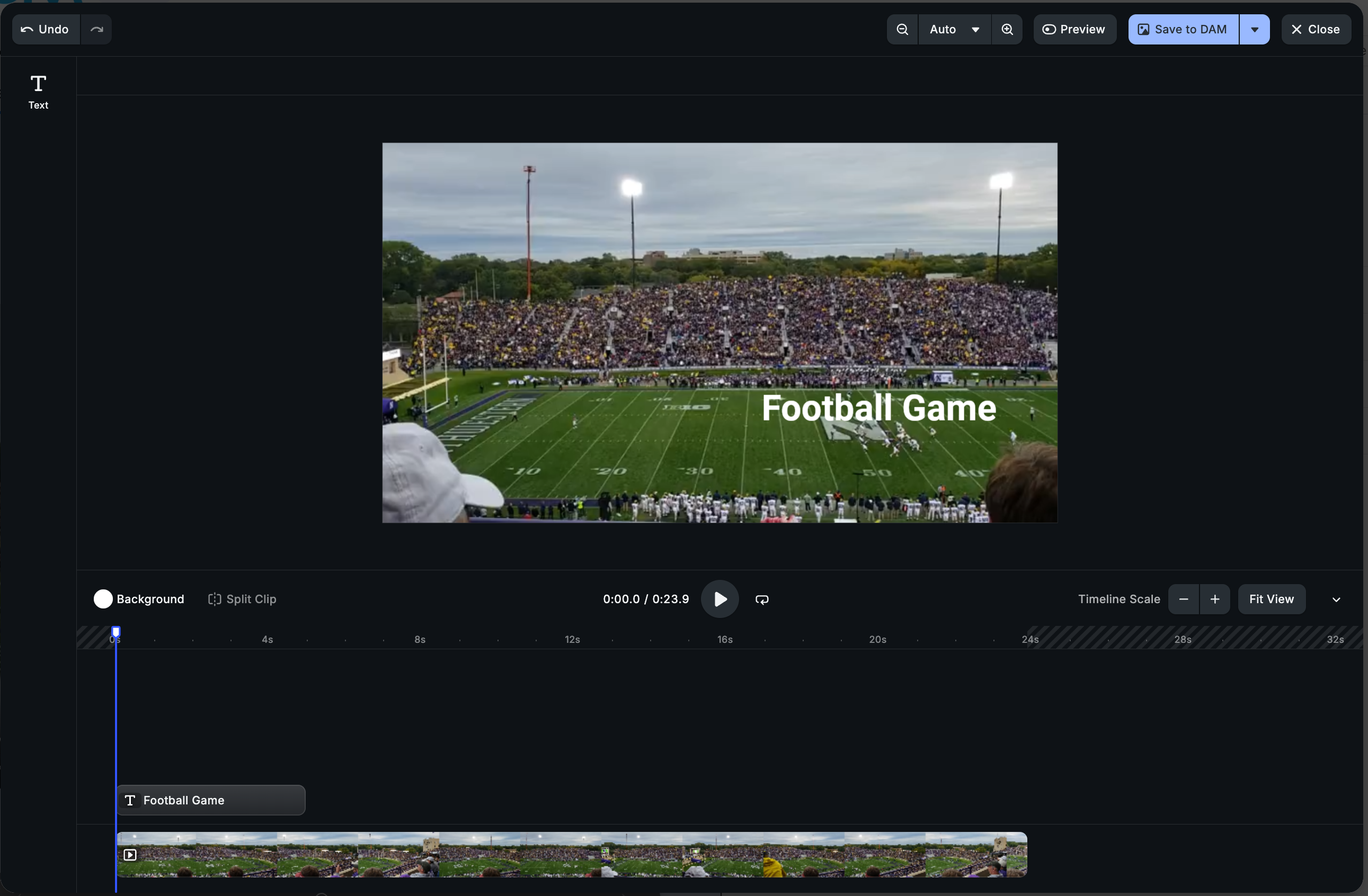Toggle the loop playback icon
This screenshot has height=896, width=1368.
[x=761, y=599]
